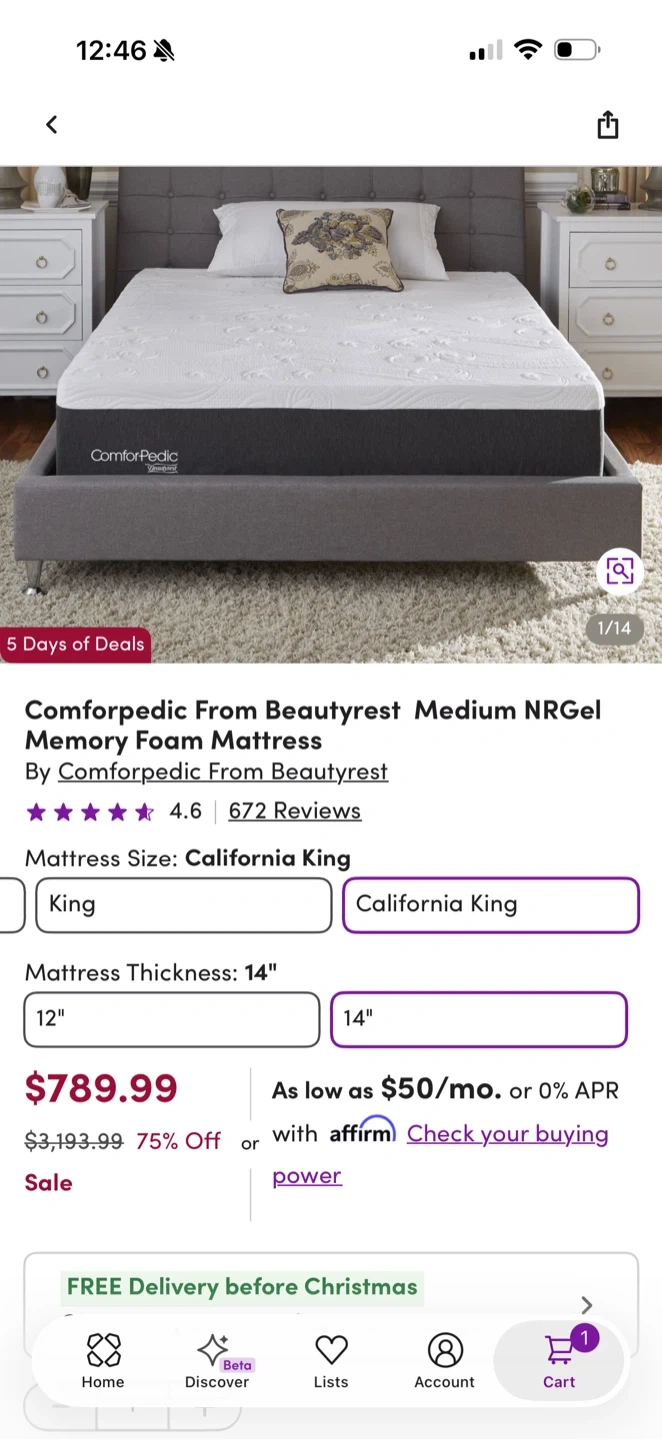
Task: Open the shopping Cart
Action: [x=560, y=1360]
